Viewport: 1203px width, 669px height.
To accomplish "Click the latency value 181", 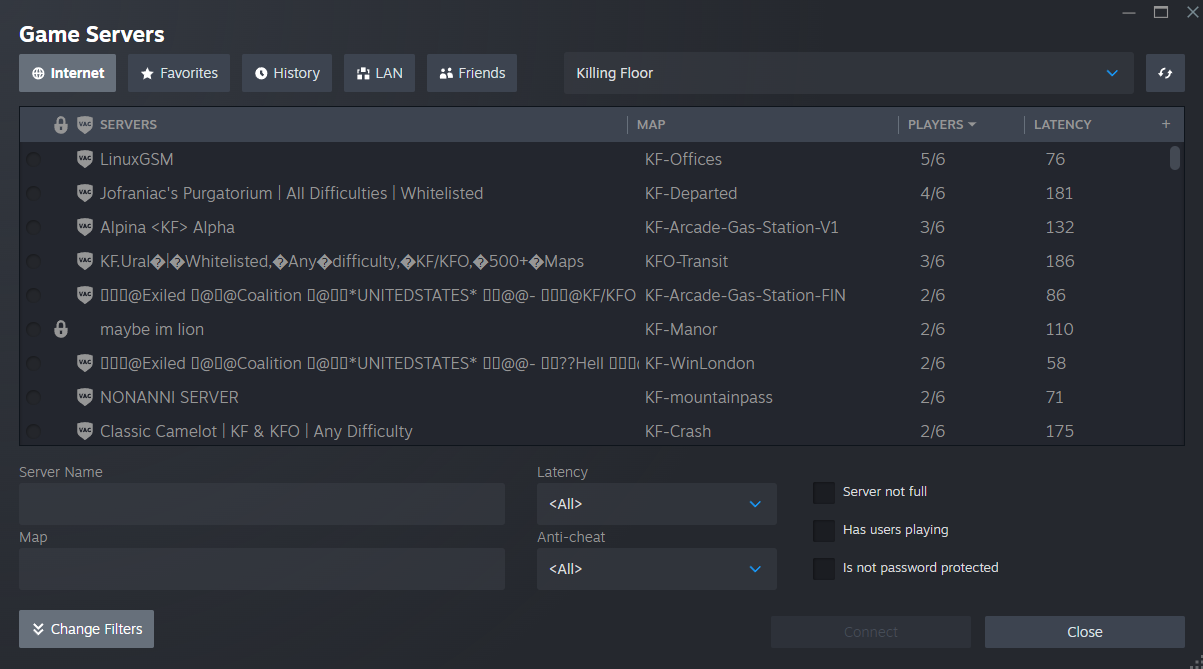I will (x=1059, y=193).
